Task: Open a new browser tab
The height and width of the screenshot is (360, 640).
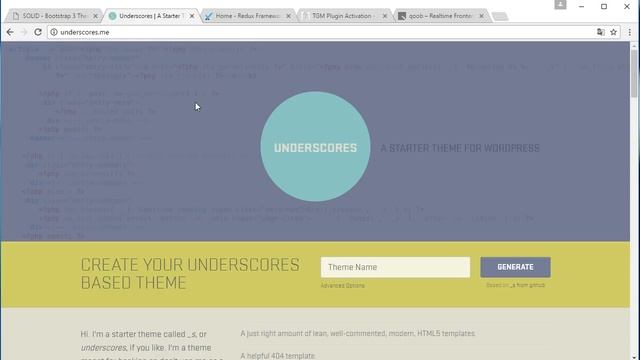Action: [500, 16]
